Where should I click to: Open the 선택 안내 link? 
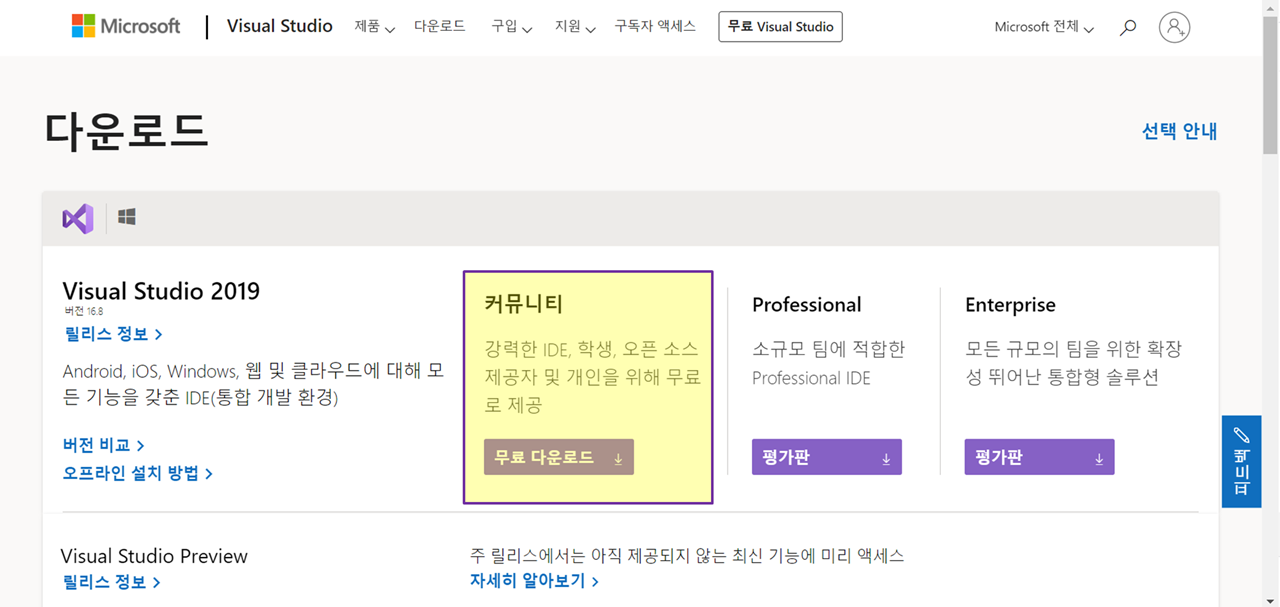(x=1179, y=131)
